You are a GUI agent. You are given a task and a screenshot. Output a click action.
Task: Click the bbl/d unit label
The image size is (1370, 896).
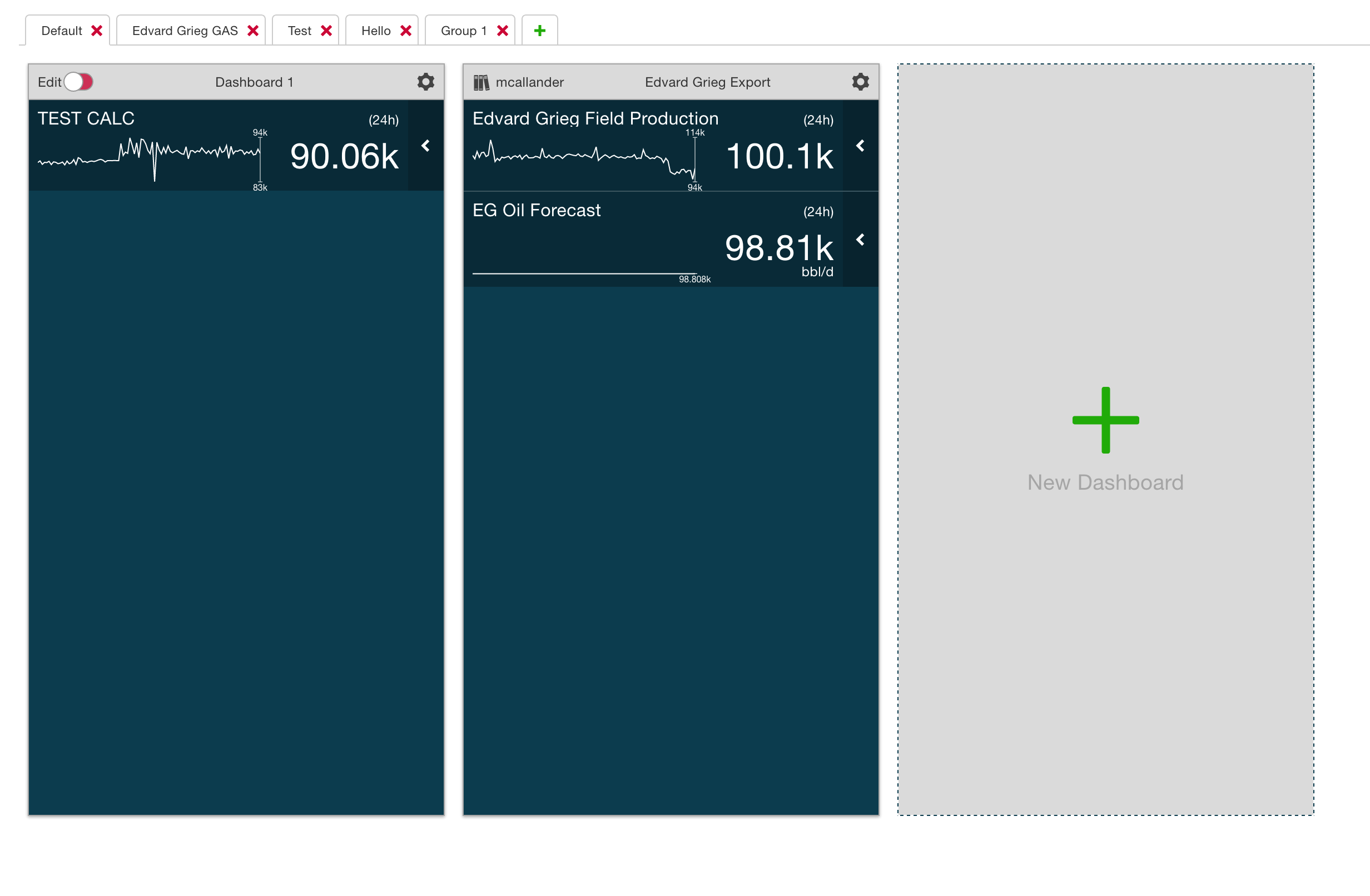(817, 272)
